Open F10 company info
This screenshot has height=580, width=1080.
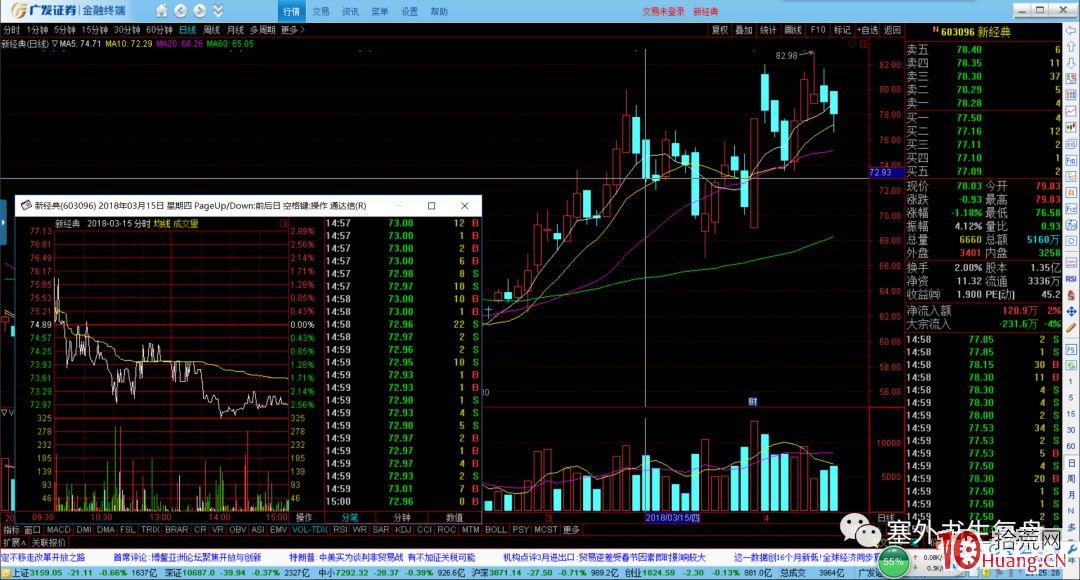(818, 30)
